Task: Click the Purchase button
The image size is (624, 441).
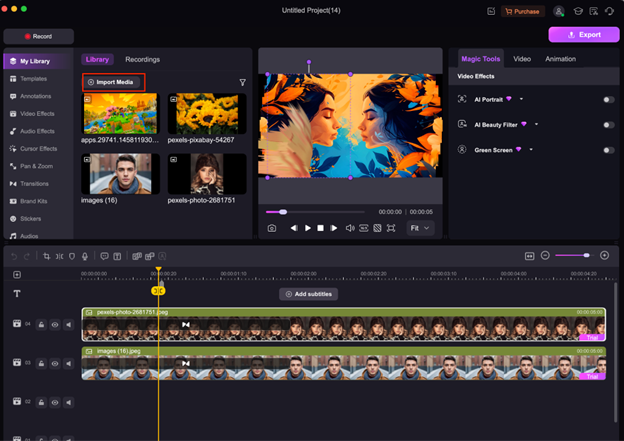Action: tap(523, 12)
